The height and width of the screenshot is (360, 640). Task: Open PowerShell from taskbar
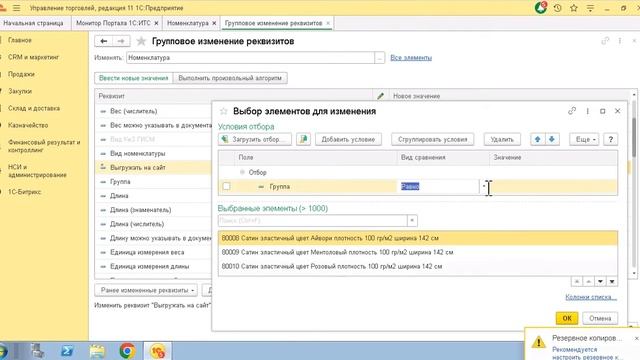pyautogui.click(x=67, y=351)
